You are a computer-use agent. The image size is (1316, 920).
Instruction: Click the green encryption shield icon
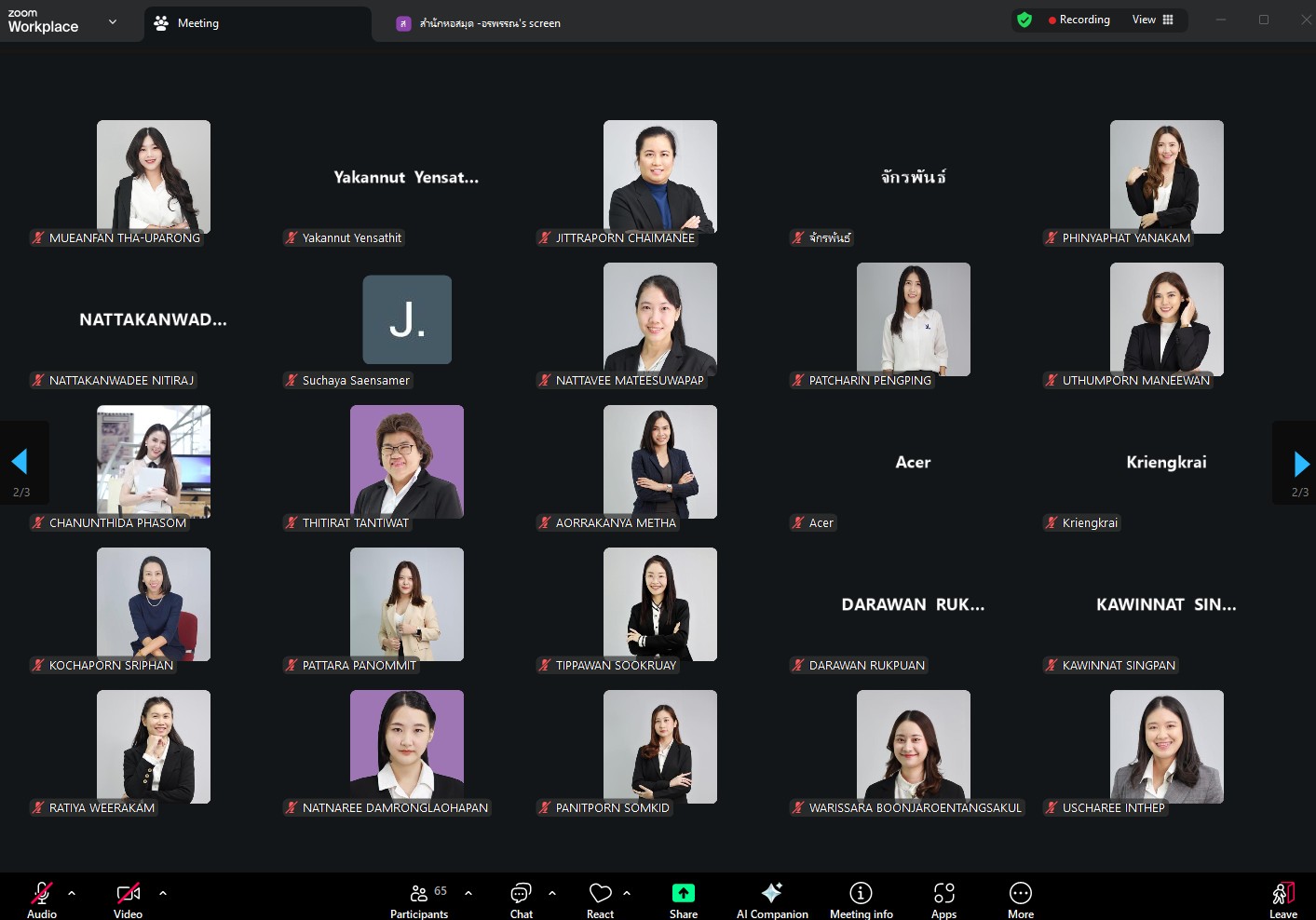pyautogui.click(x=1024, y=20)
